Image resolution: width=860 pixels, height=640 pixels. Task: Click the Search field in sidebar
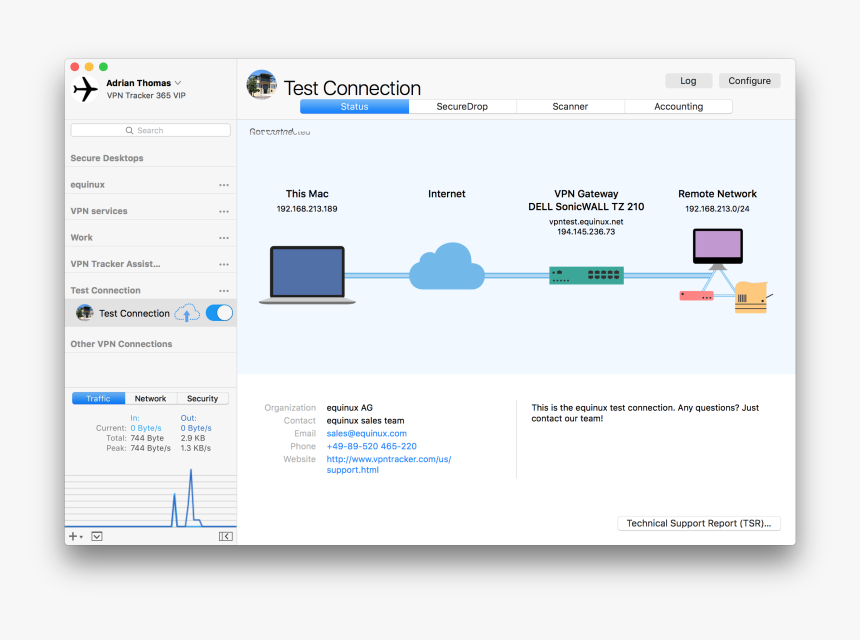point(150,130)
